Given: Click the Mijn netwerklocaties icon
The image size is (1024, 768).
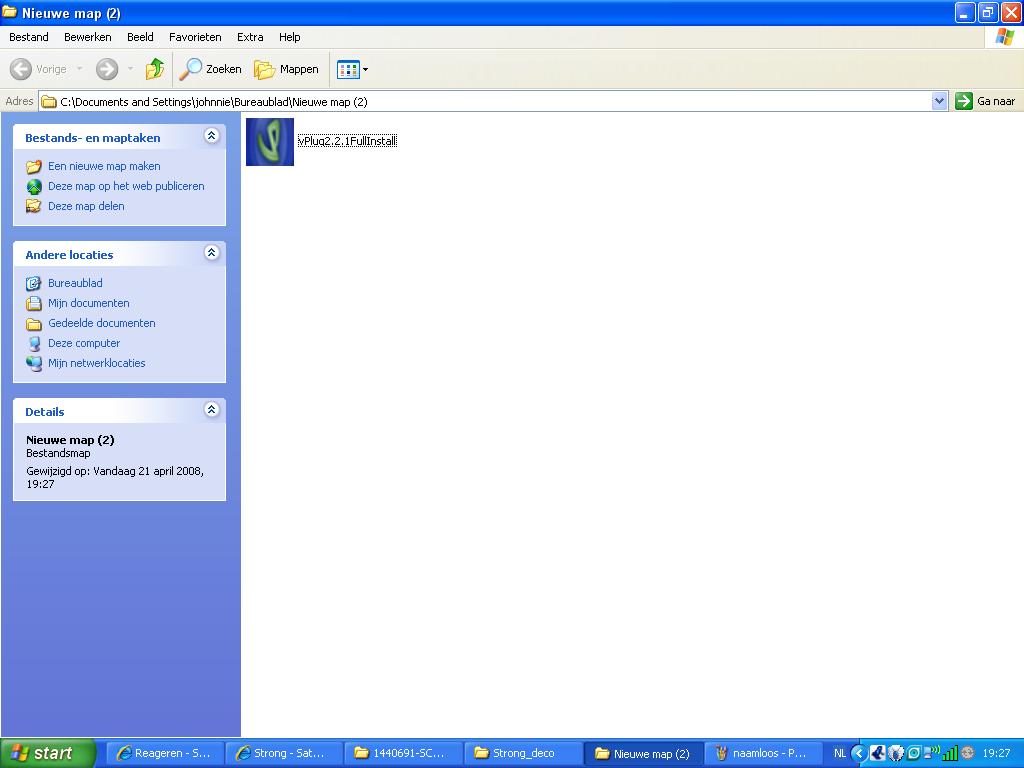Looking at the screenshot, I should 34,364.
